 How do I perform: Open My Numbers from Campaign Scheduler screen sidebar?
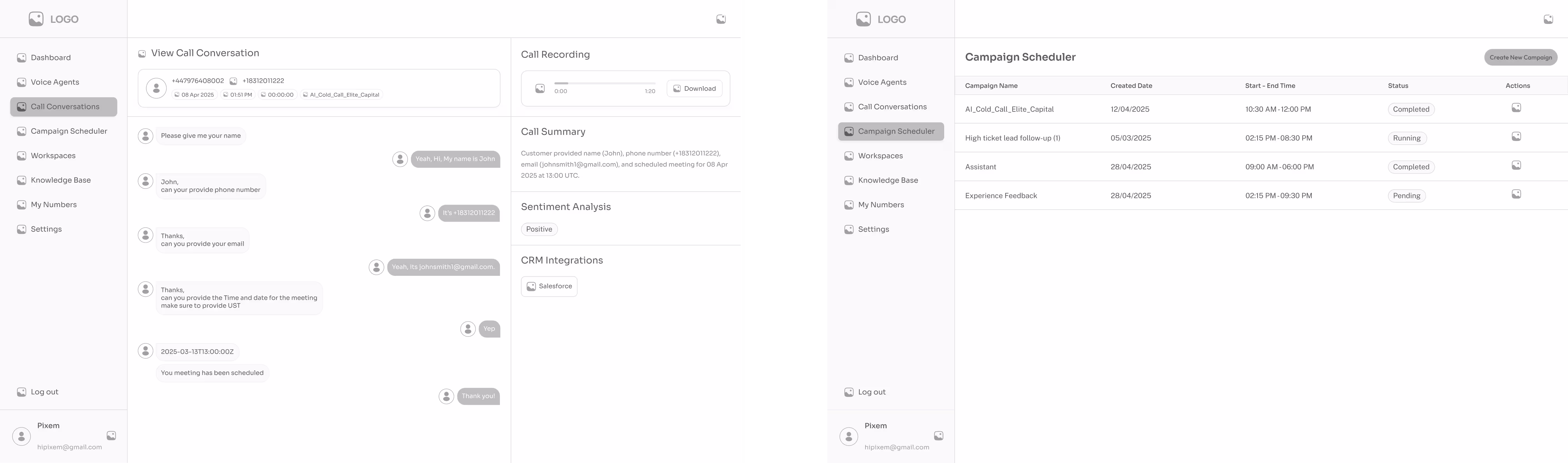(x=891, y=205)
